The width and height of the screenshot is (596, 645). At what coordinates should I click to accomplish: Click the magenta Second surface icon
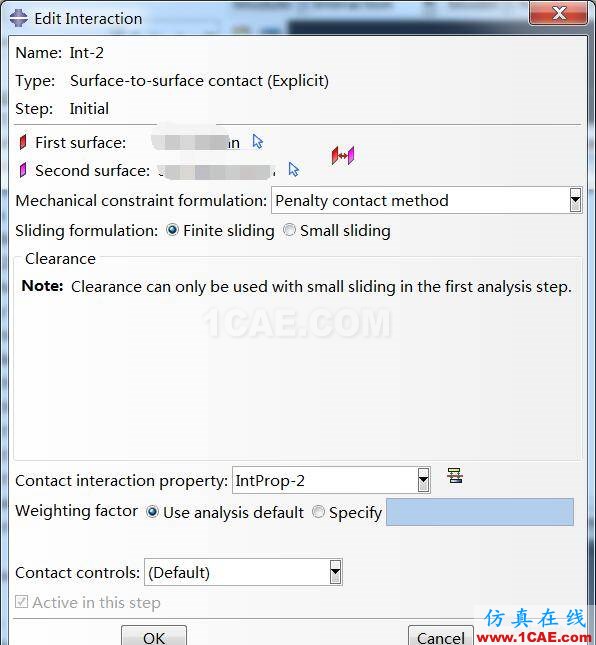pos(23,170)
